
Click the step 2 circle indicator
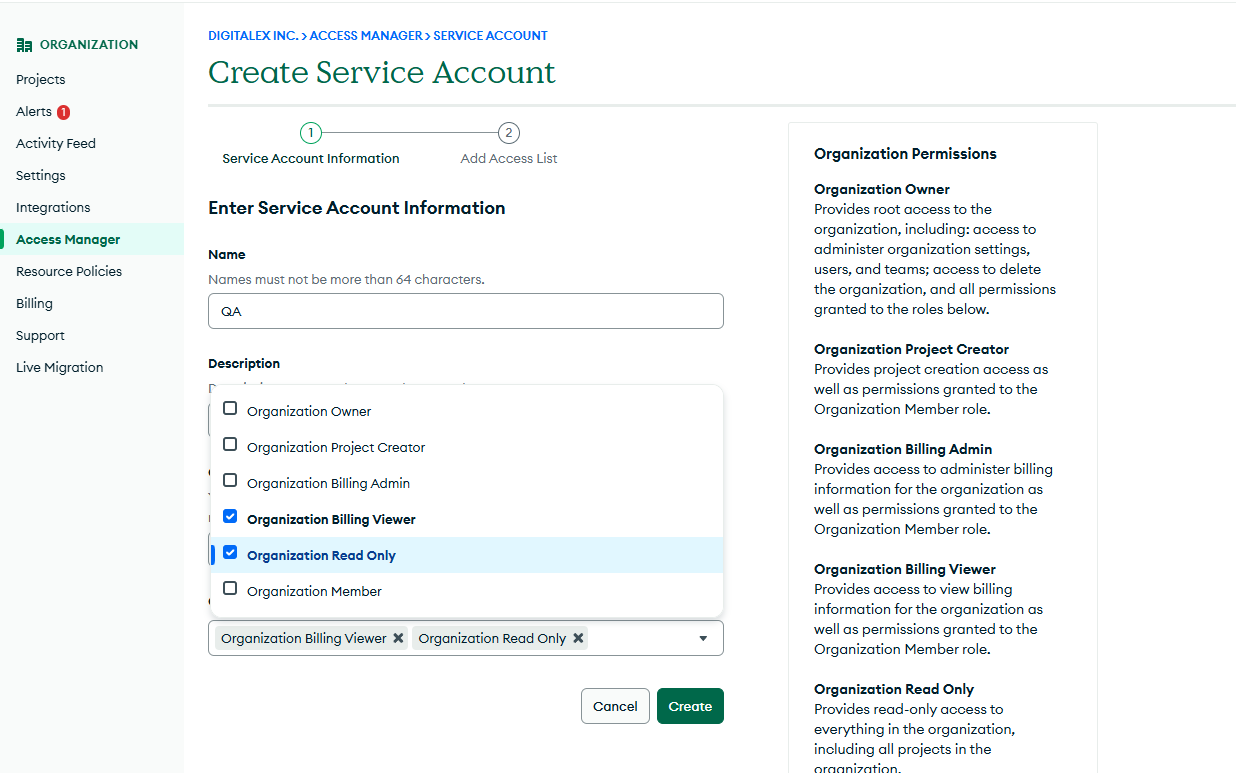point(509,133)
